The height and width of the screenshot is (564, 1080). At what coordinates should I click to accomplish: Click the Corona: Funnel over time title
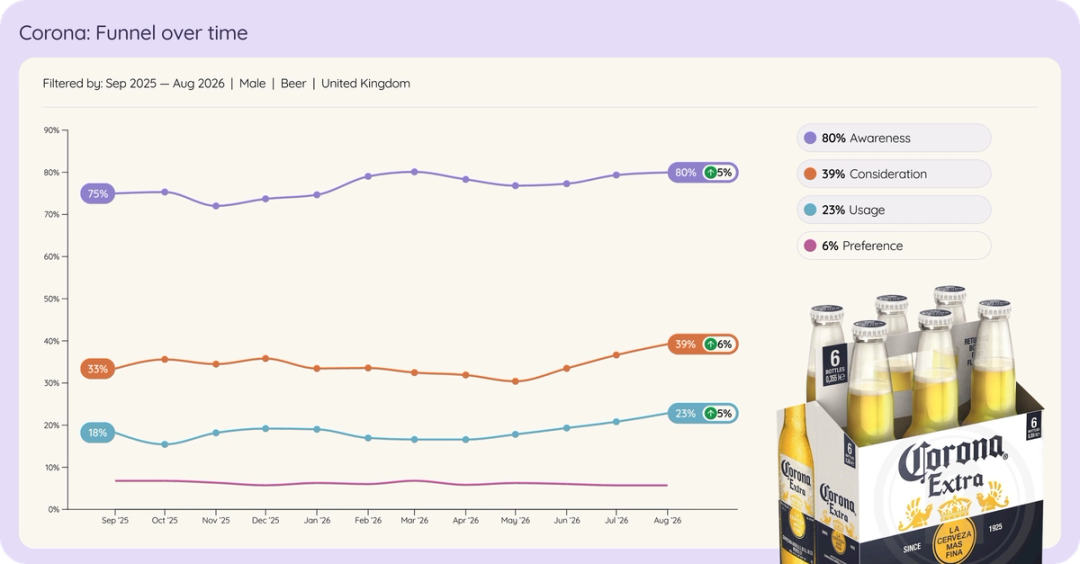coord(133,32)
